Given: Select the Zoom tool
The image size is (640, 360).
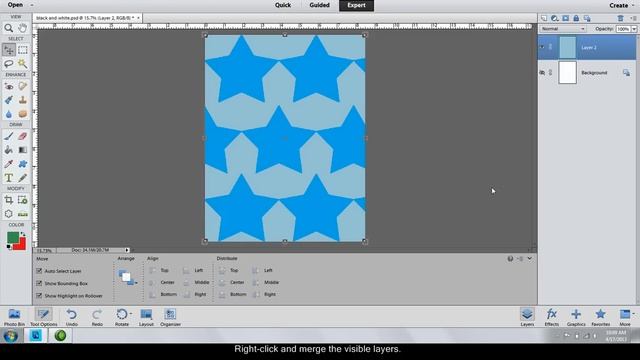Looking at the screenshot, I should [9, 28].
